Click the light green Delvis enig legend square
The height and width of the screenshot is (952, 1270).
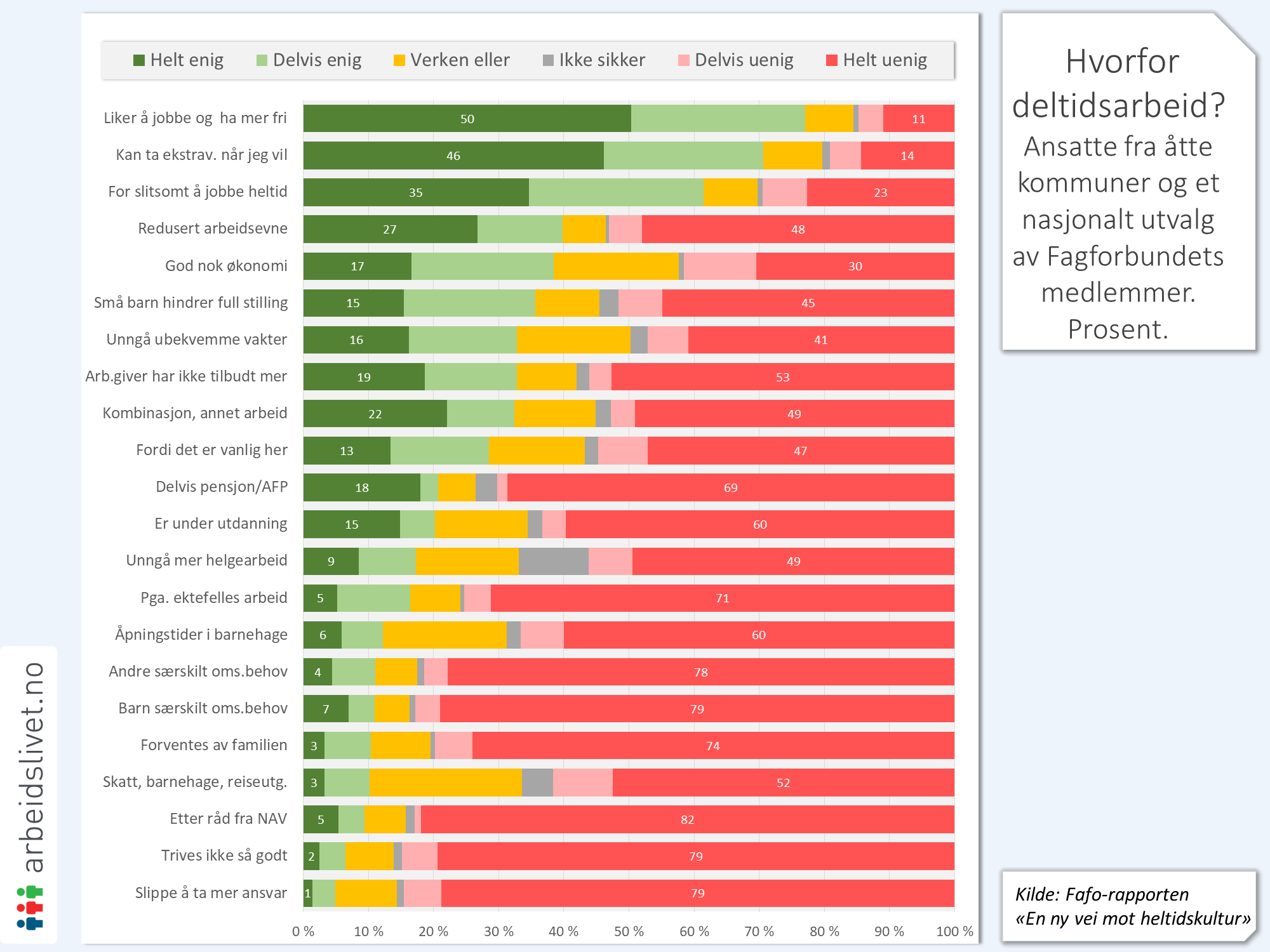coord(262,60)
